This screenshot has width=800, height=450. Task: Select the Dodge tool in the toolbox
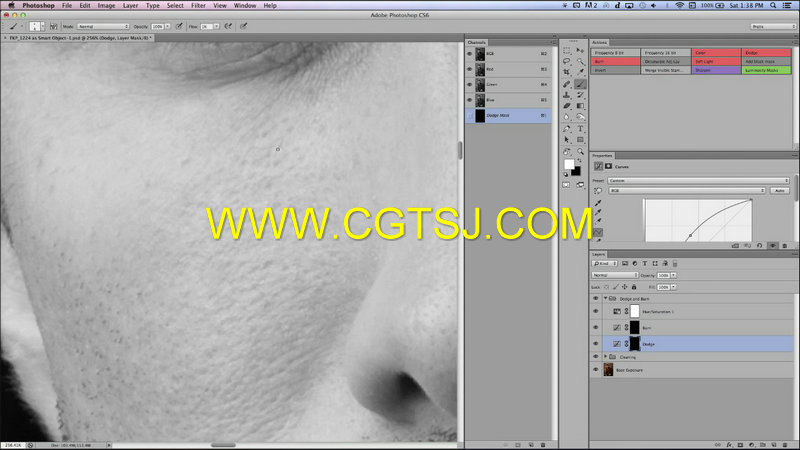(580, 117)
